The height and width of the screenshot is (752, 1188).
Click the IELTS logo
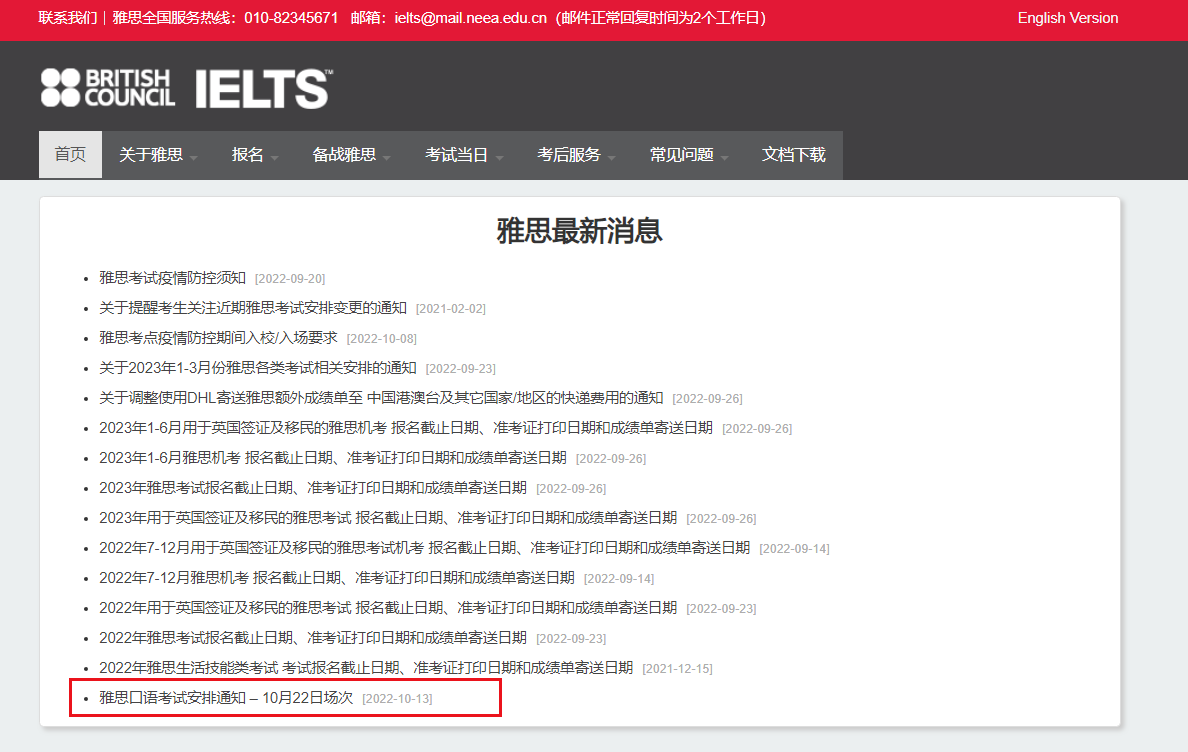coord(264,89)
